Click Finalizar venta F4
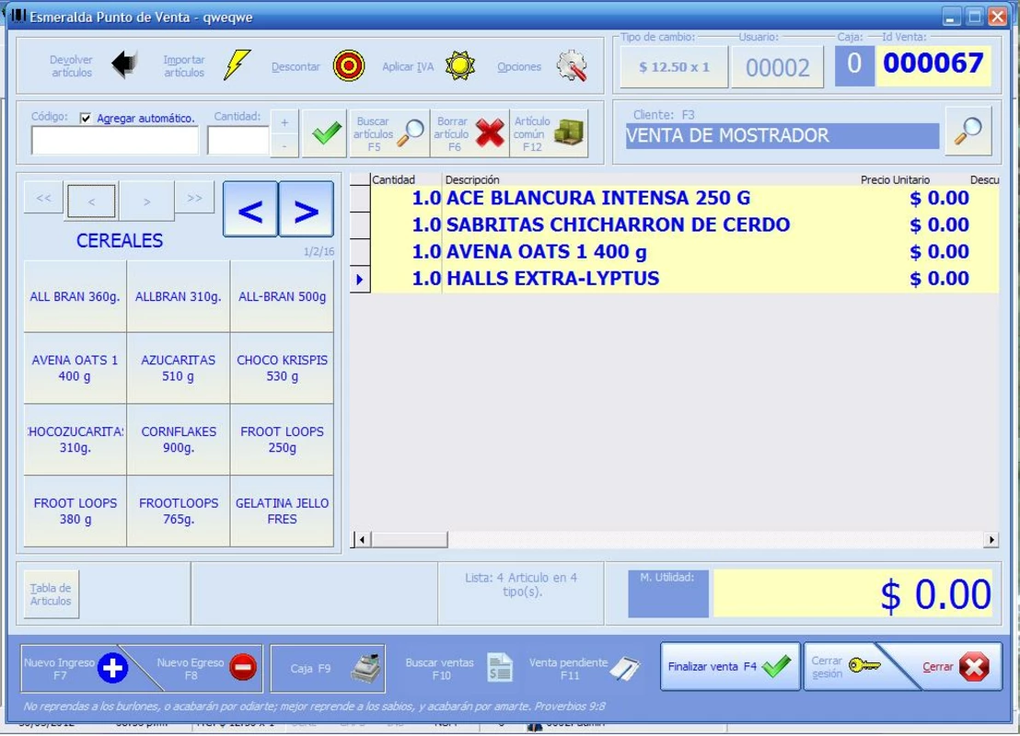This screenshot has width=1020, height=736. coord(729,666)
